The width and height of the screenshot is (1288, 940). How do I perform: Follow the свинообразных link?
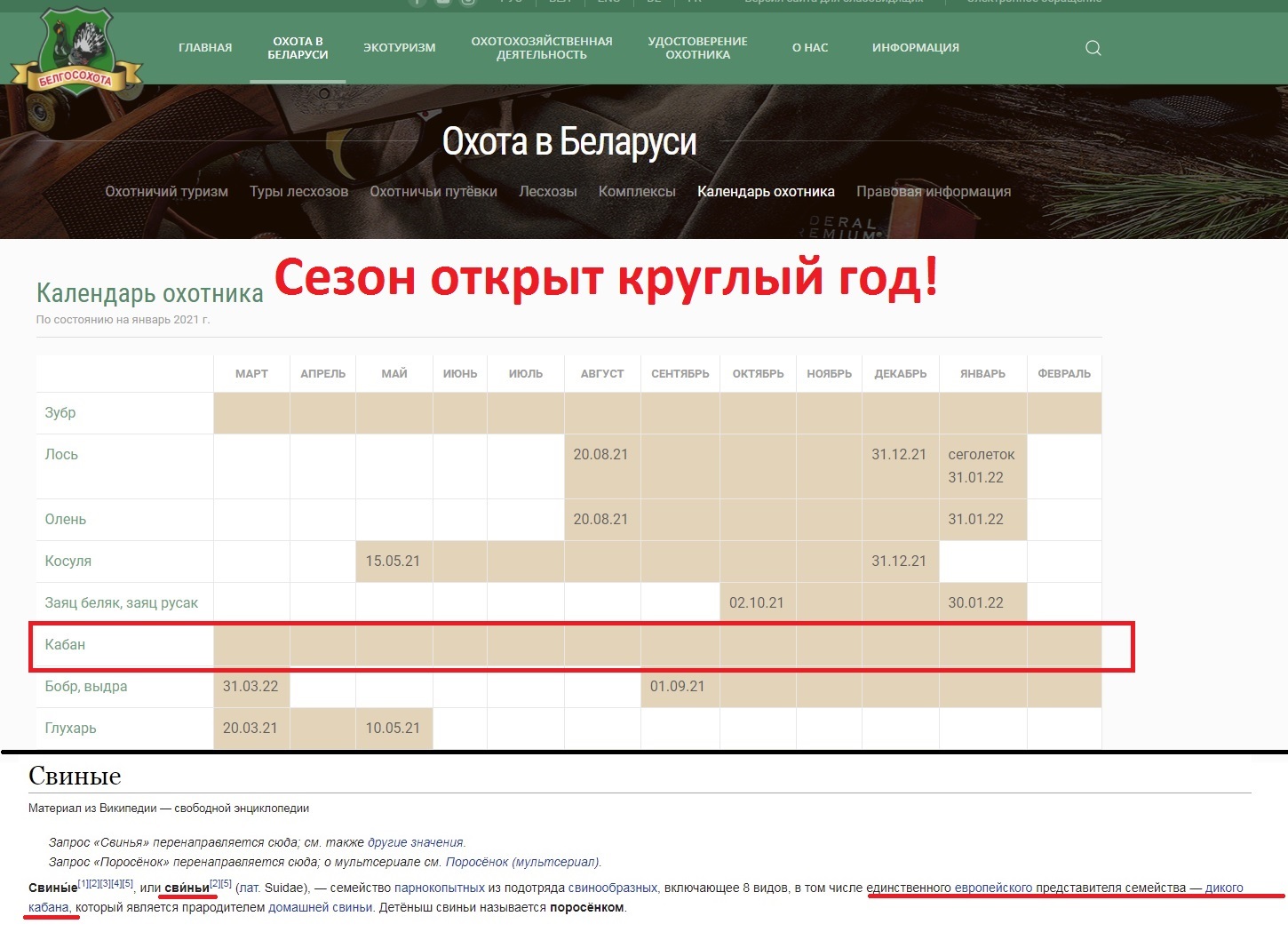coord(613,888)
